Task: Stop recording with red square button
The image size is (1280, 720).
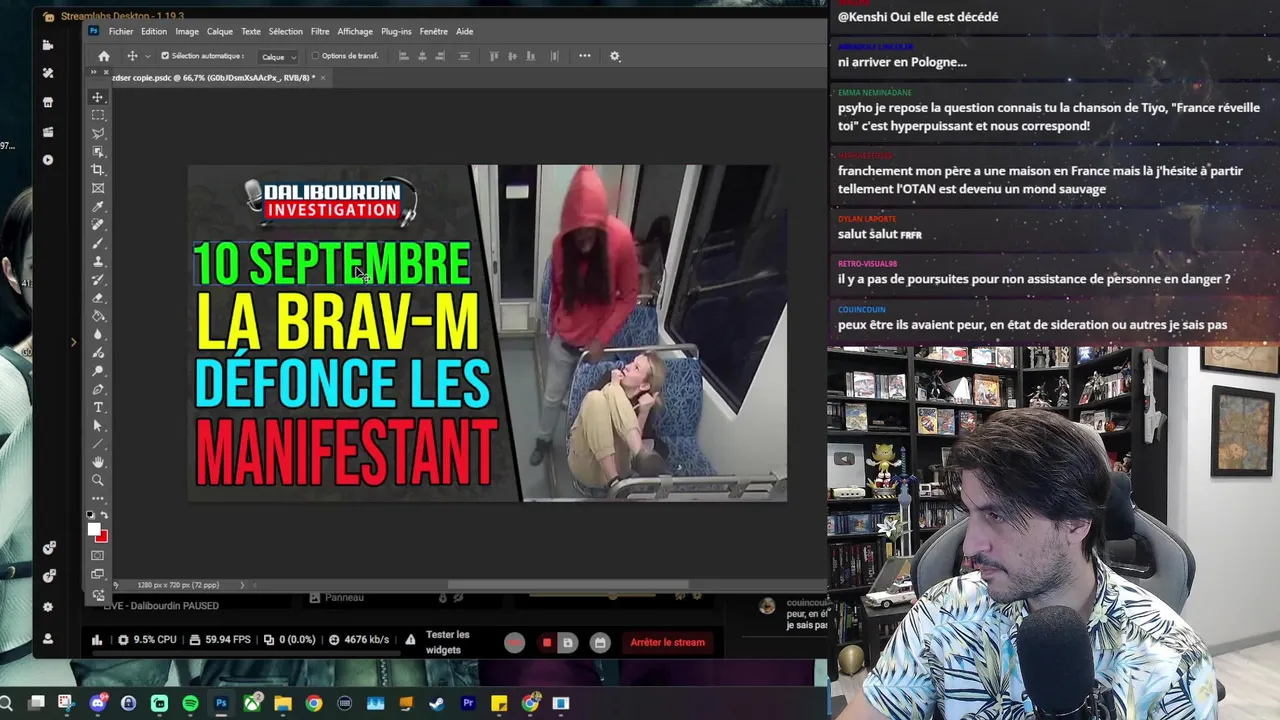Action: (546, 642)
